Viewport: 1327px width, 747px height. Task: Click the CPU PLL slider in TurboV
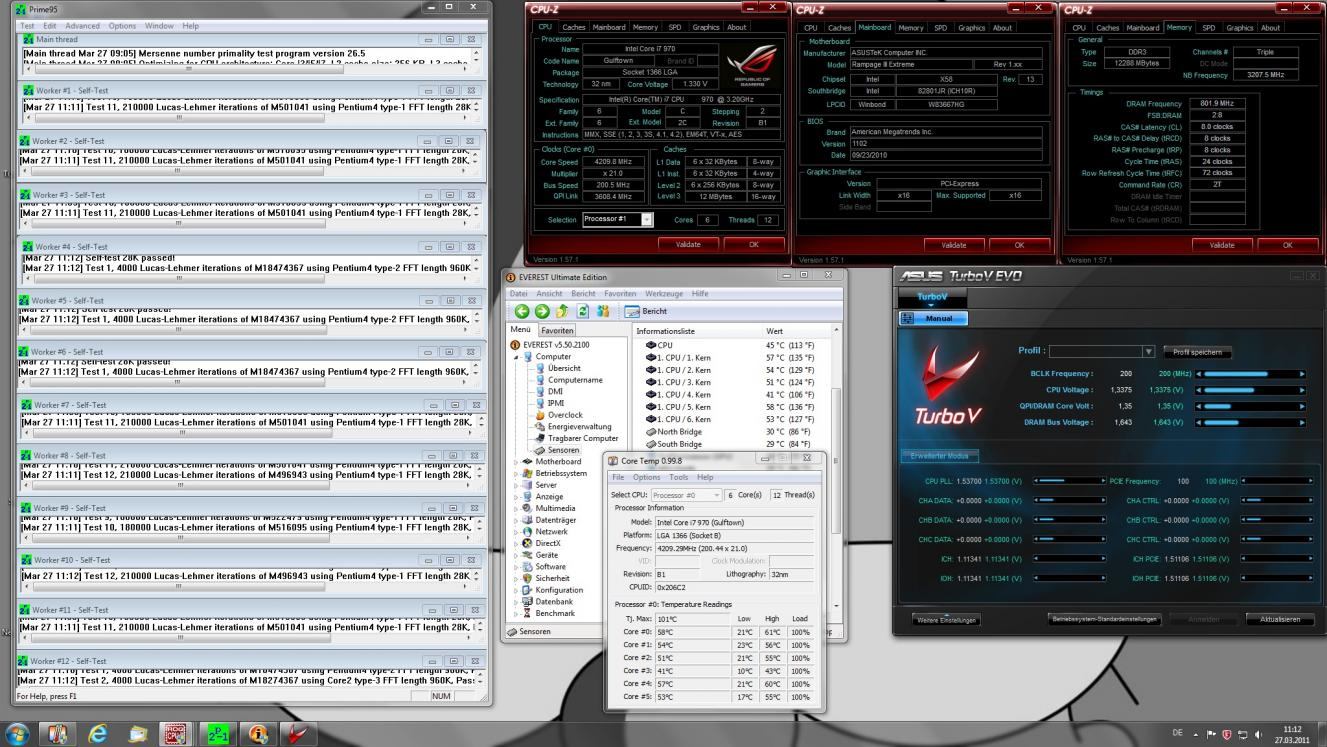point(1068,481)
